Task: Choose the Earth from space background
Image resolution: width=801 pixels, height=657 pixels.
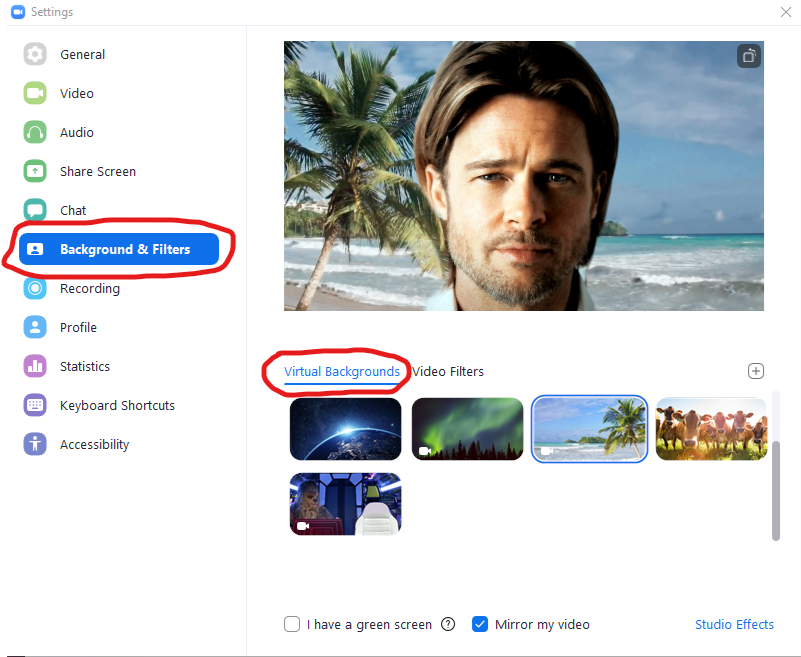Action: tap(345, 428)
